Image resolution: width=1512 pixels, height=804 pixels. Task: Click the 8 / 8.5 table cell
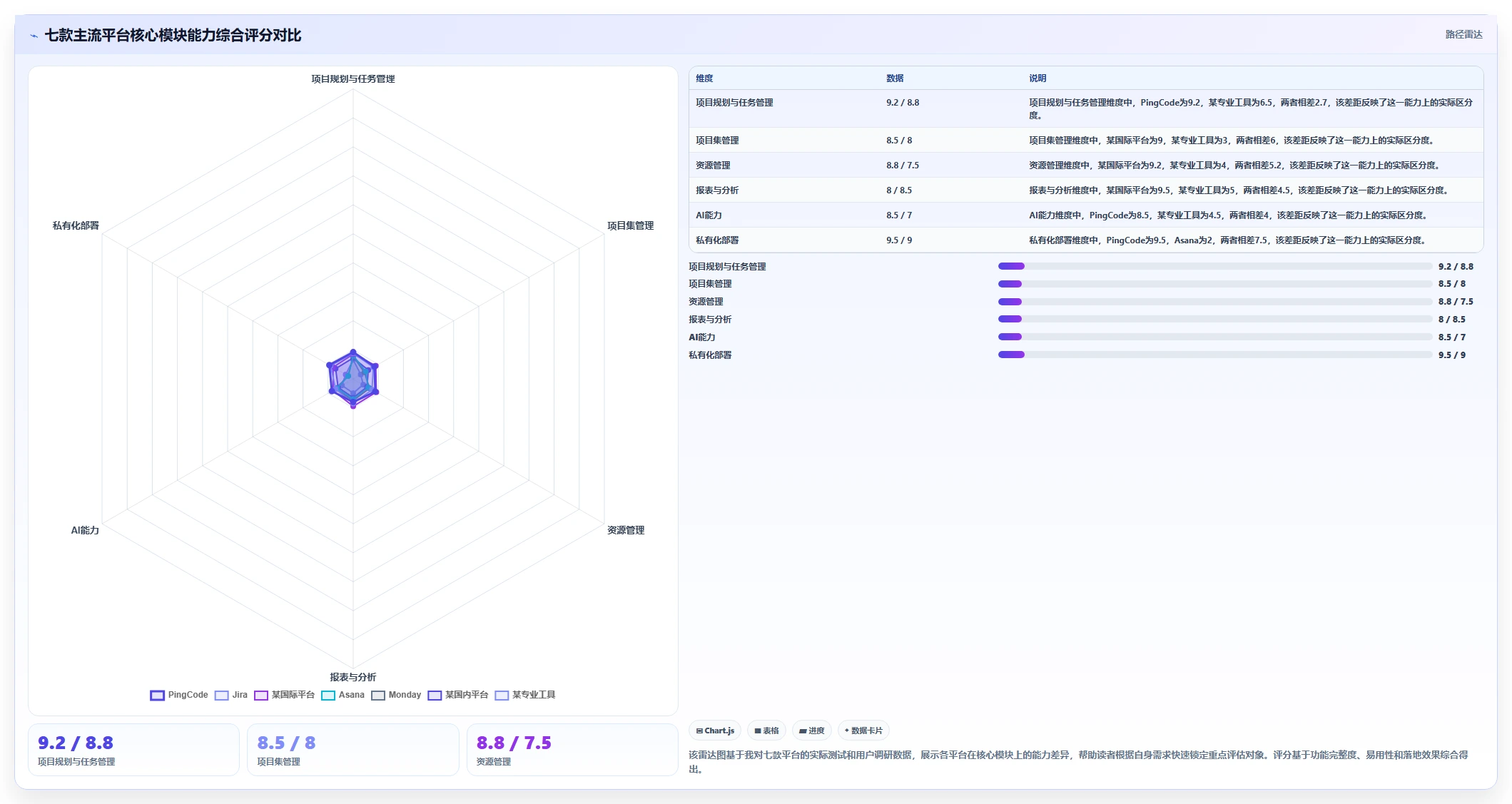(x=899, y=190)
